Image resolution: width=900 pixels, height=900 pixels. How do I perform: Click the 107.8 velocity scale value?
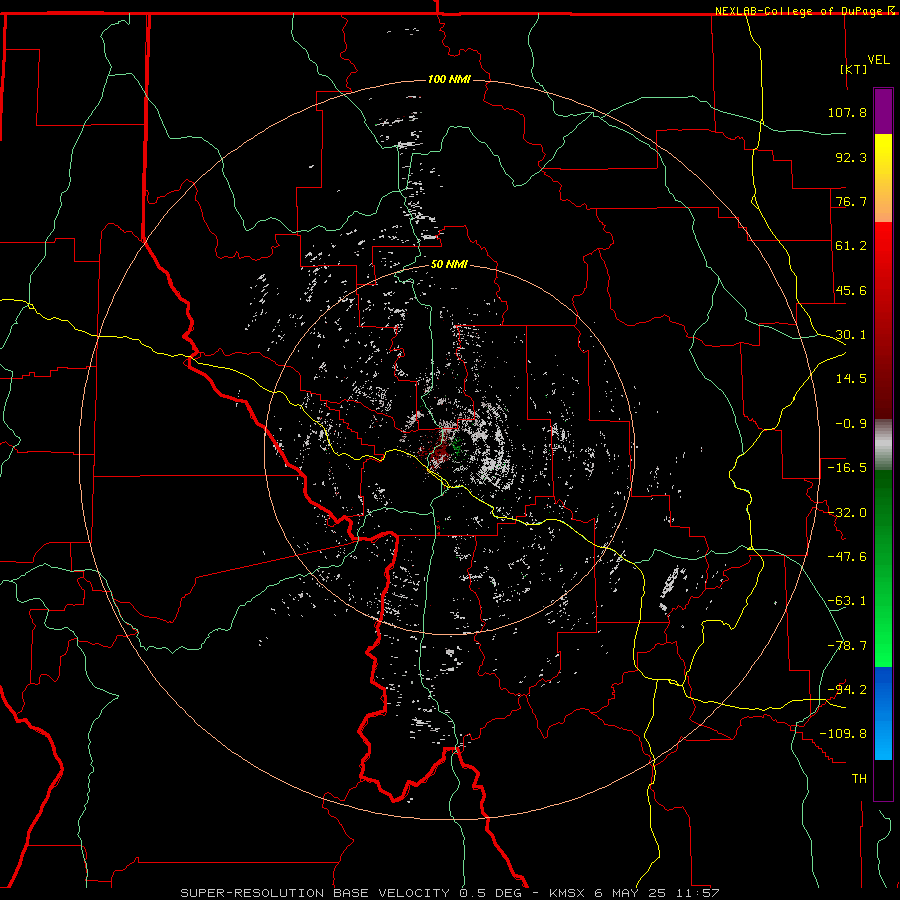click(847, 112)
